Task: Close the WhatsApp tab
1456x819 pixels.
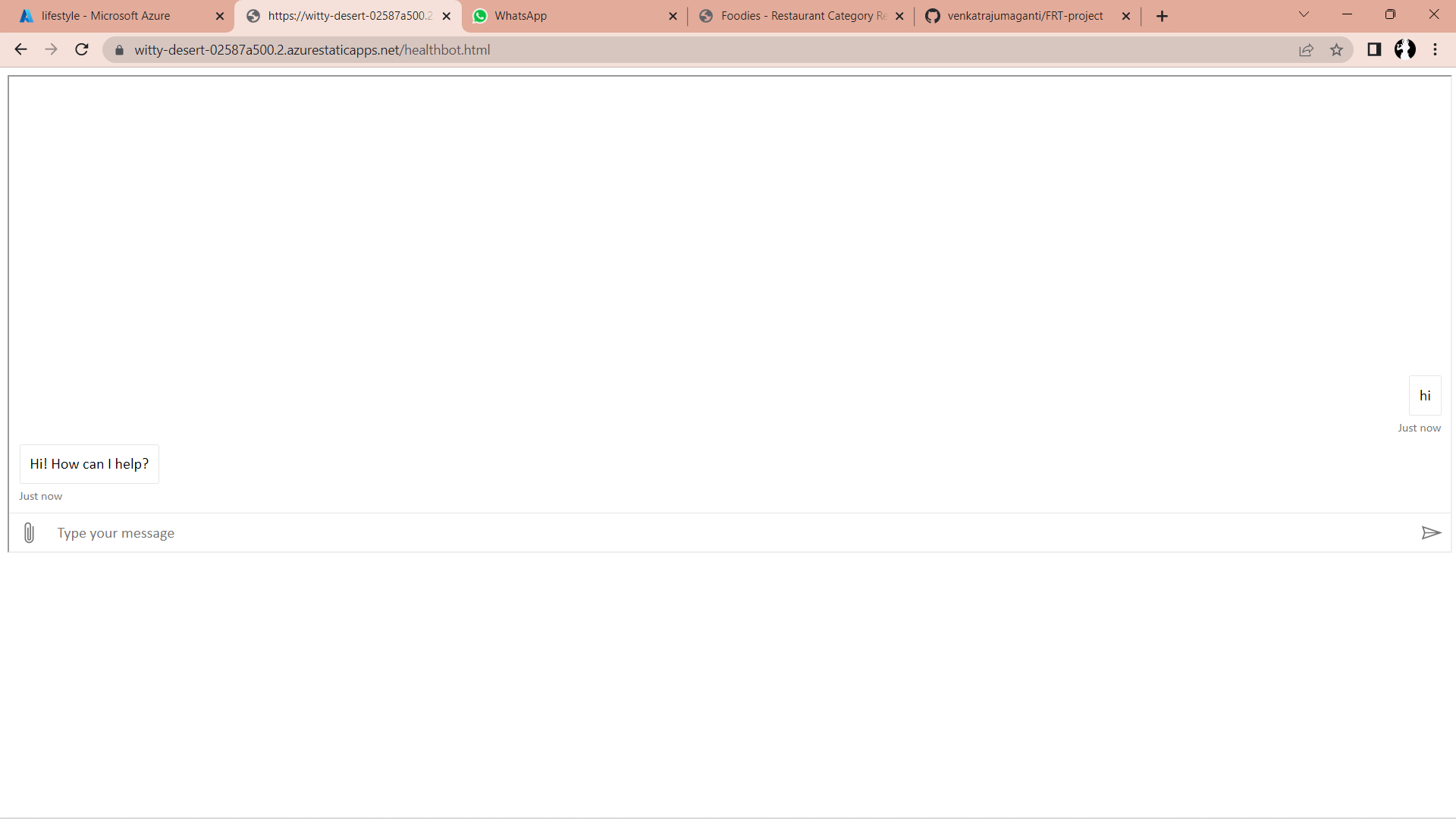Action: pyautogui.click(x=673, y=16)
